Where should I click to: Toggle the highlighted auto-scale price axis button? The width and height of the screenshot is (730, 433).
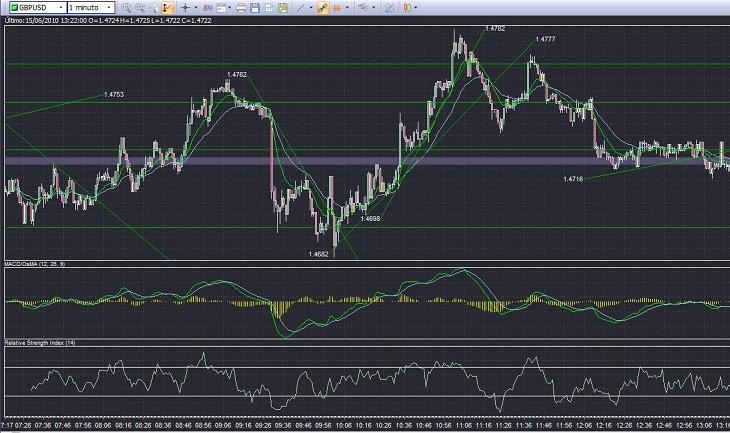click(x=166, y=7)
